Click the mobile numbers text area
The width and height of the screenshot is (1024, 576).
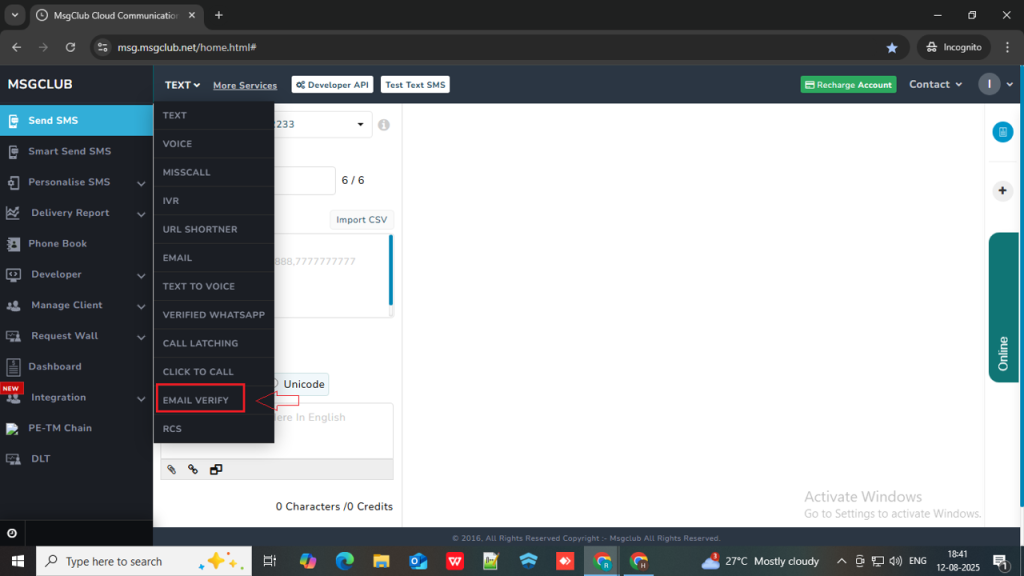tap(330, 276)
